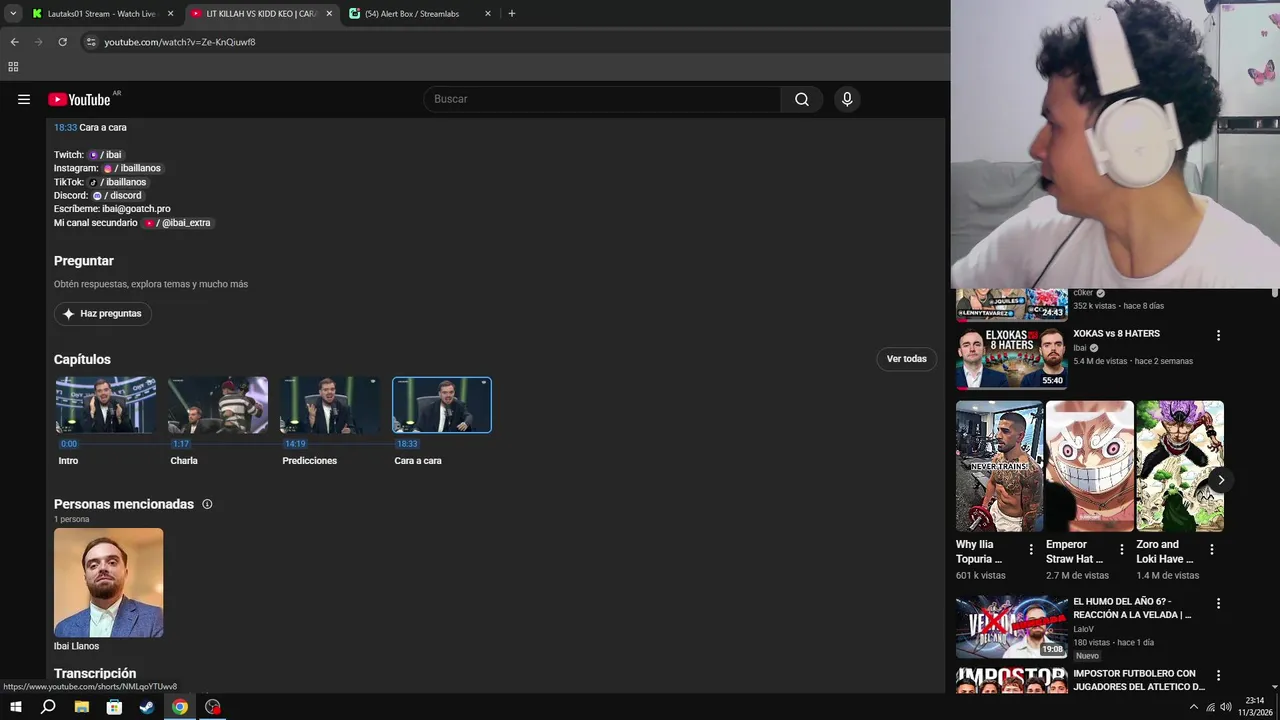
Task: Open the volume icon in system tray
Action: click(1226, 707)
